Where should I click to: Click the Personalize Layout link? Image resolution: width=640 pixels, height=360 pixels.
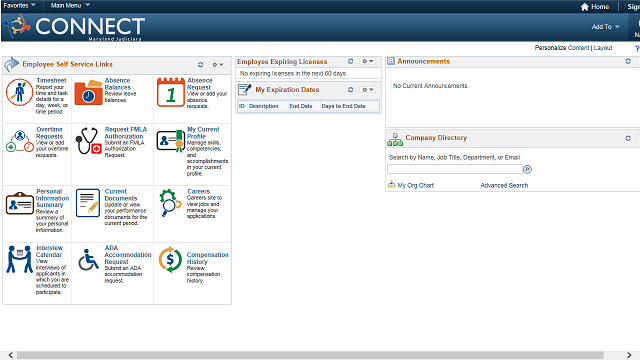[603, 48]
